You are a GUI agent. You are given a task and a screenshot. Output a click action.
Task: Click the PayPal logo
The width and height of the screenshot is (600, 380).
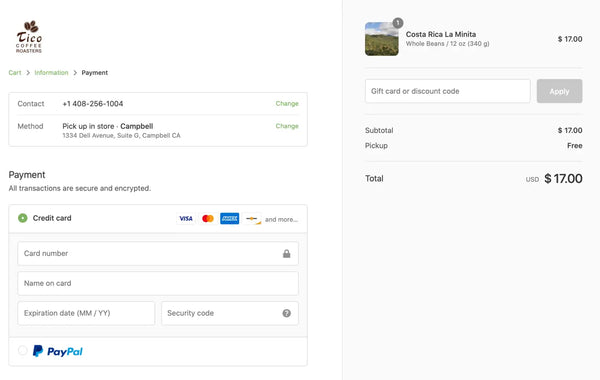coord(58,351)
